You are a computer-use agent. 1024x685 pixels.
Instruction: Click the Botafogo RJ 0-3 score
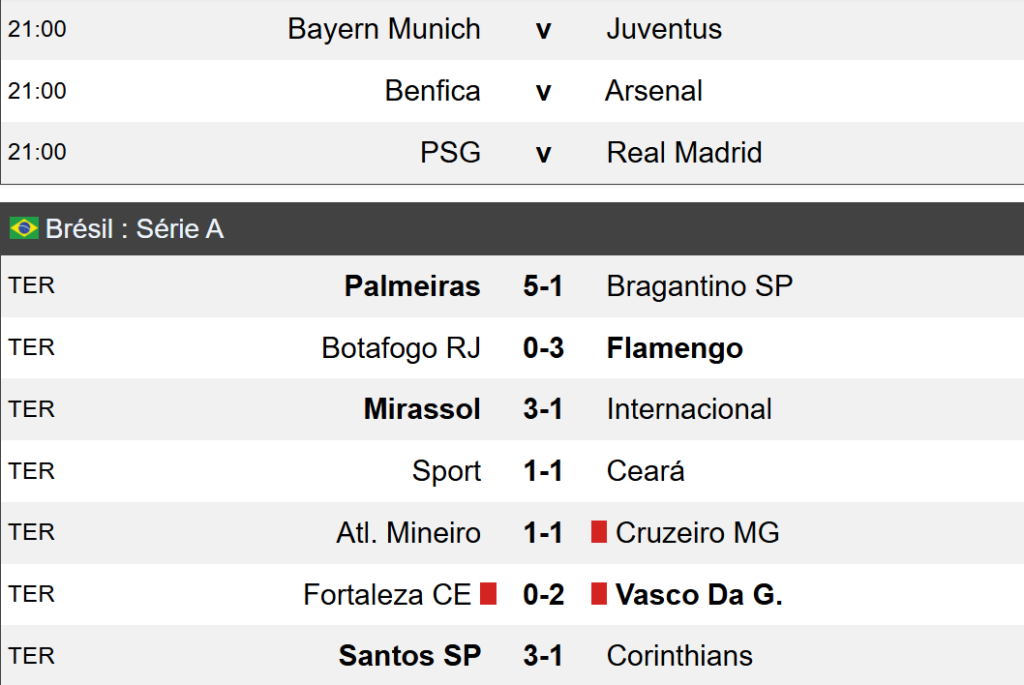[543, 348]
